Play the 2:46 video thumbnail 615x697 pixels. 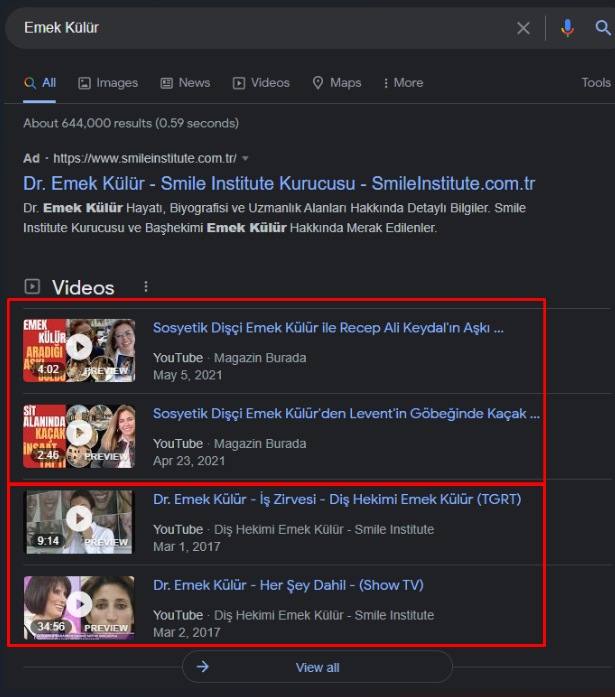79,436
